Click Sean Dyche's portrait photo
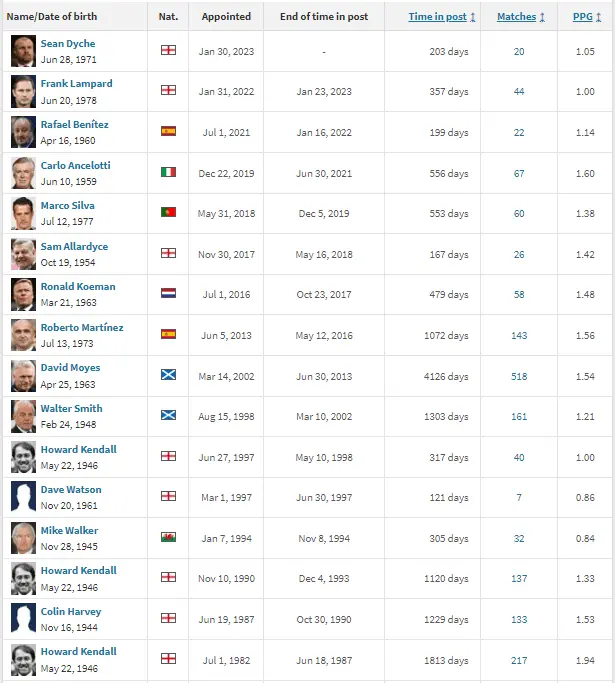This screenshot has width=615, height=683. (23, 51)
